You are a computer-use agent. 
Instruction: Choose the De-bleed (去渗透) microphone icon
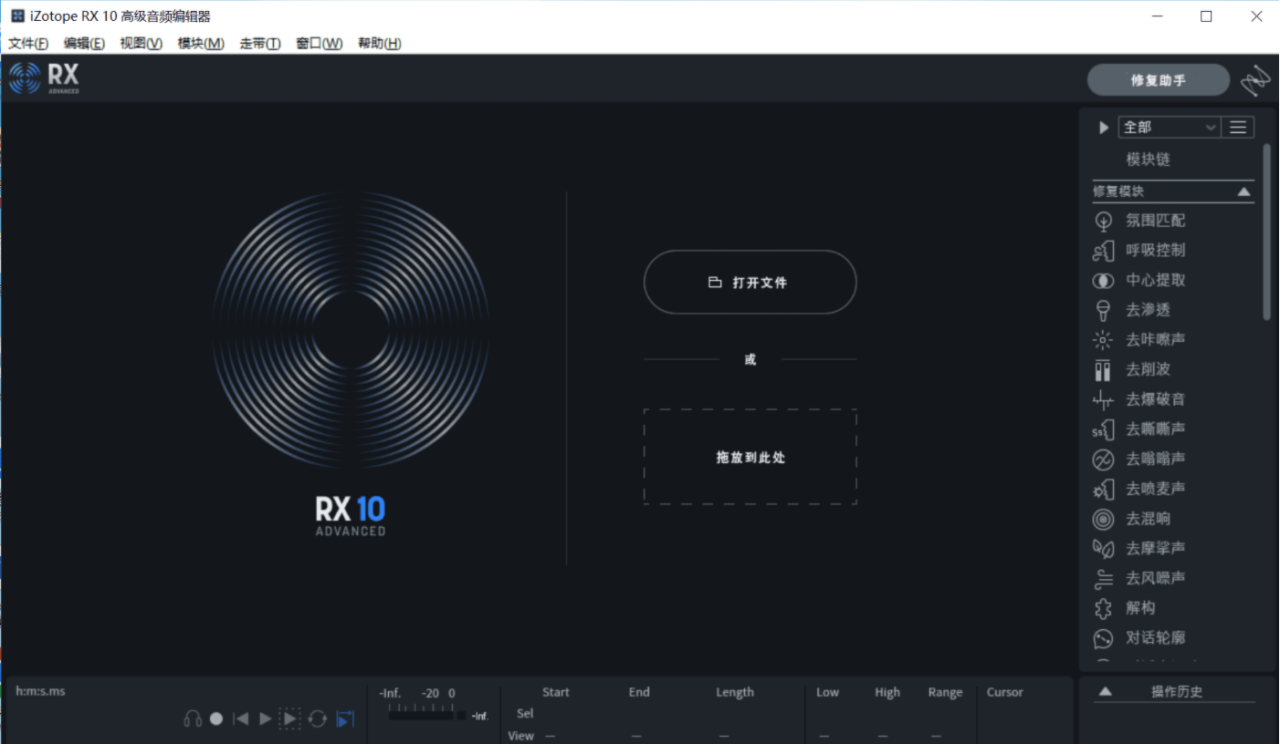tap(1103, 310)
